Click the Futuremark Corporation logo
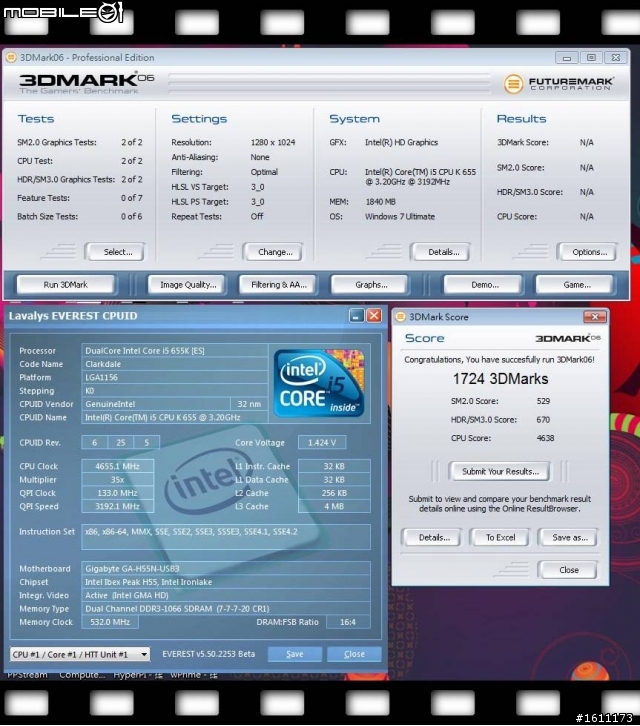This screenshot has width=640, height=726. [558, 84]
